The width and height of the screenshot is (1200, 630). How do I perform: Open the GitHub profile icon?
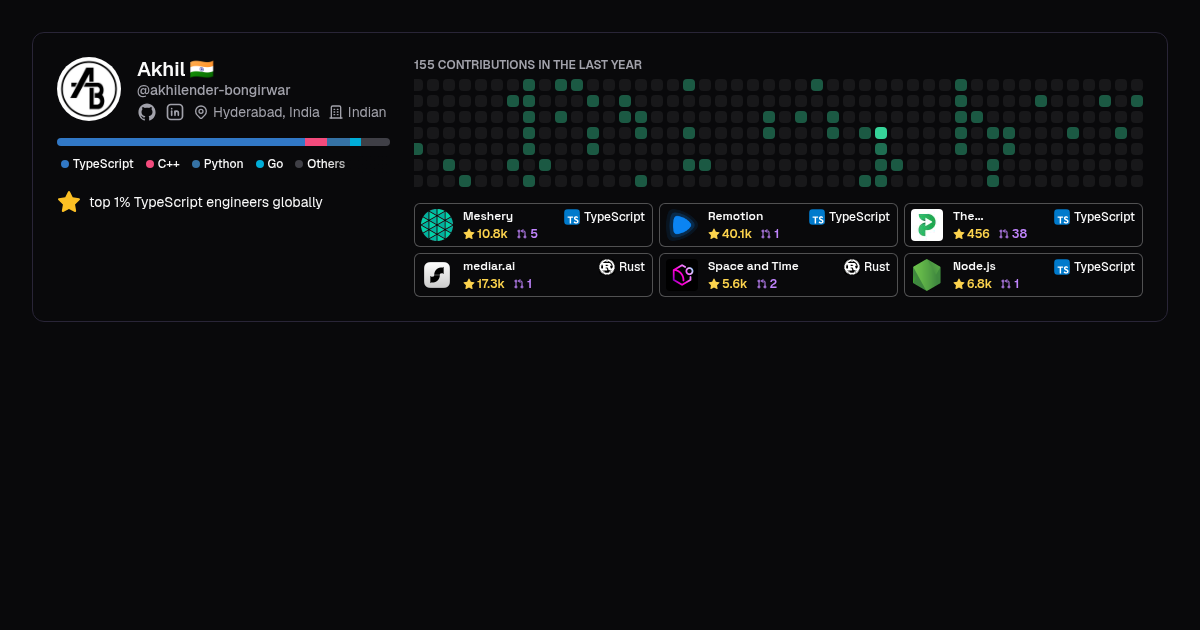click(x=147, y=112)
